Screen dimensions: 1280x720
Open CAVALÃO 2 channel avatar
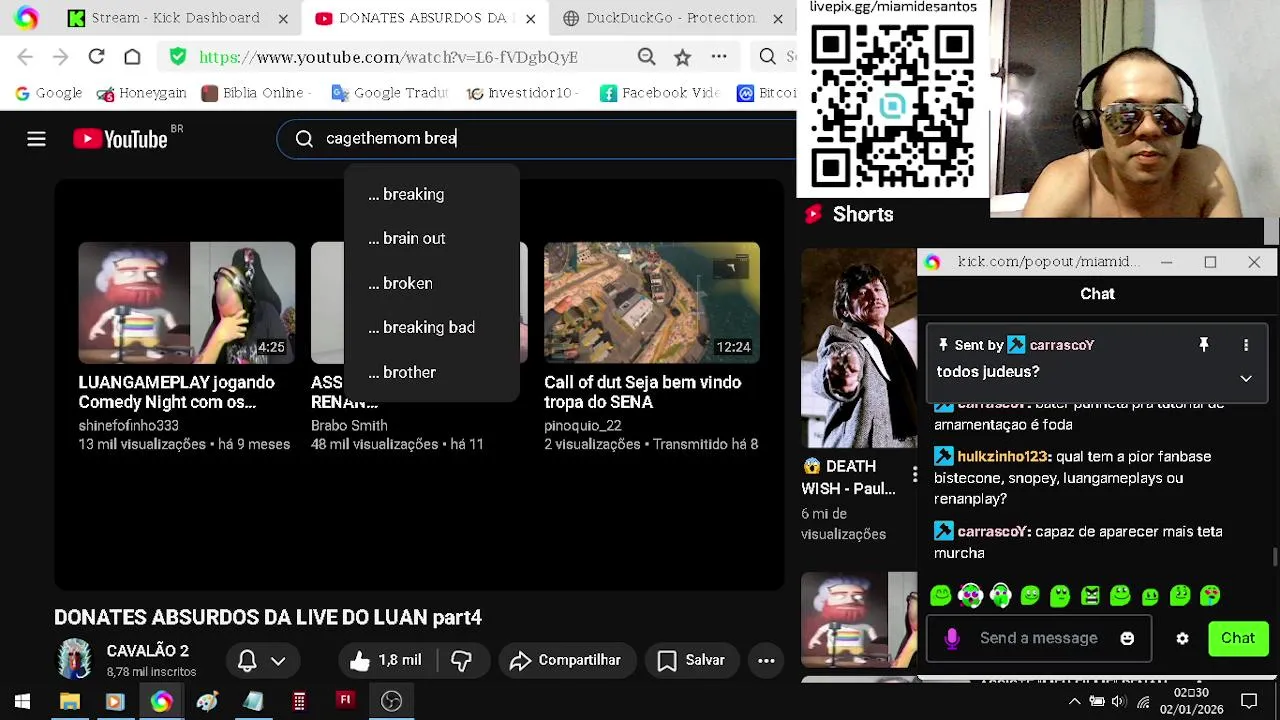point(74,660)
